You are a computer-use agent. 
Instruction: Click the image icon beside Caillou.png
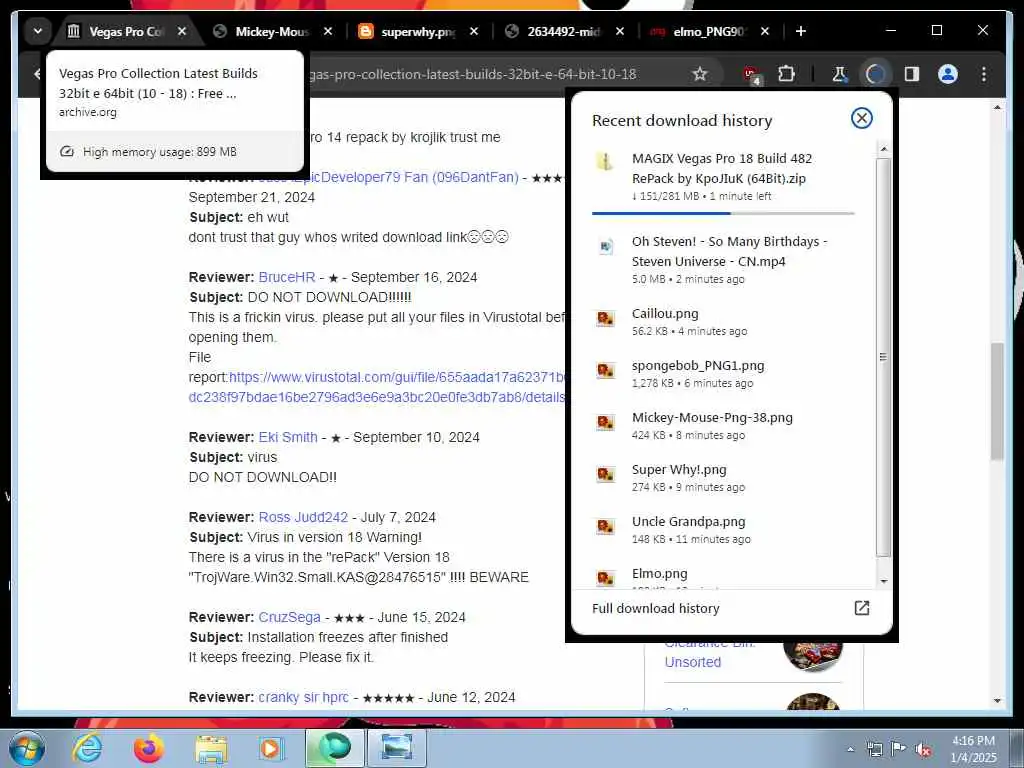click(x=605, y=318)
